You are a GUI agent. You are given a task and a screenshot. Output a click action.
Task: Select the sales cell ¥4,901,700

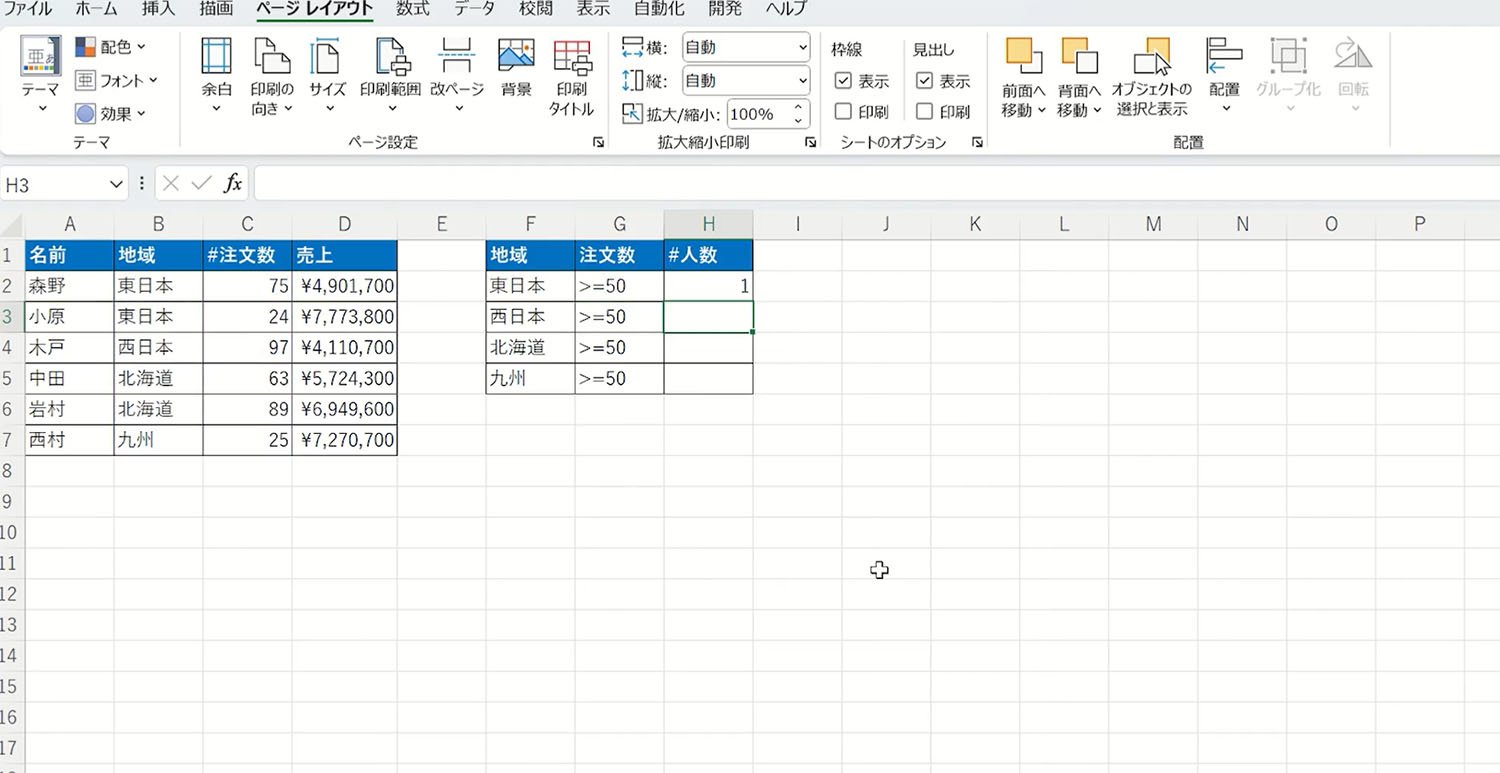pyautogui.click(x=344, y=286)
